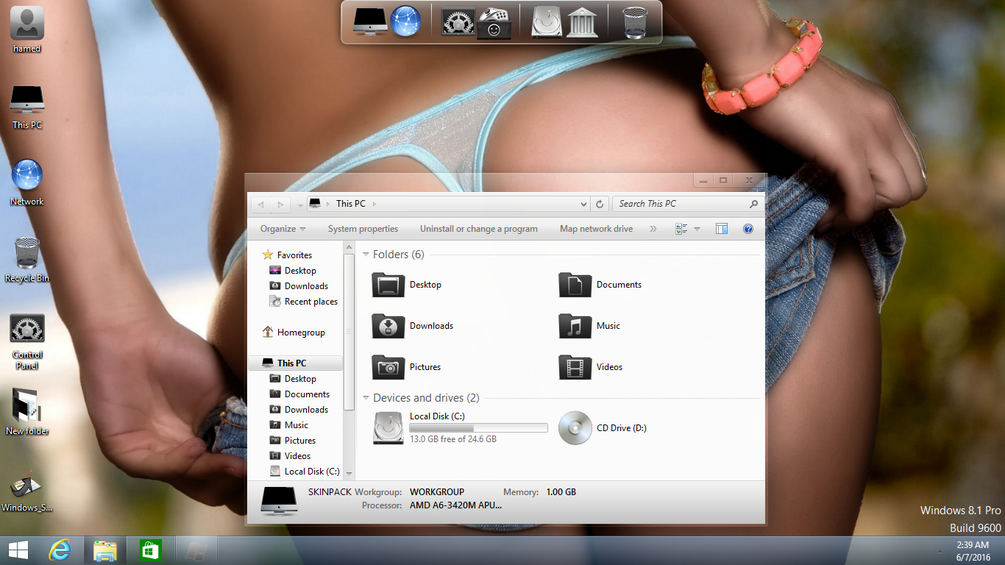Select the Network desktop icon
Screen dimensions: 1005x565
pos(27,183)
